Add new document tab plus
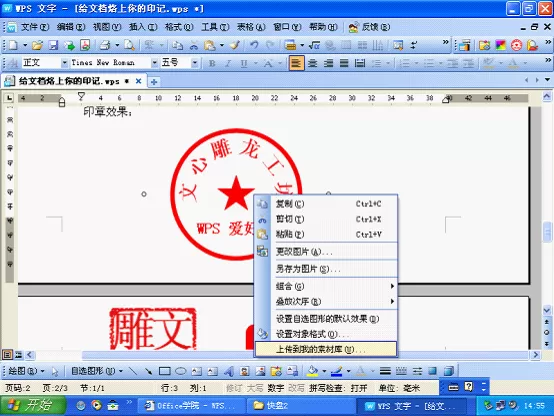 (154, 82)
